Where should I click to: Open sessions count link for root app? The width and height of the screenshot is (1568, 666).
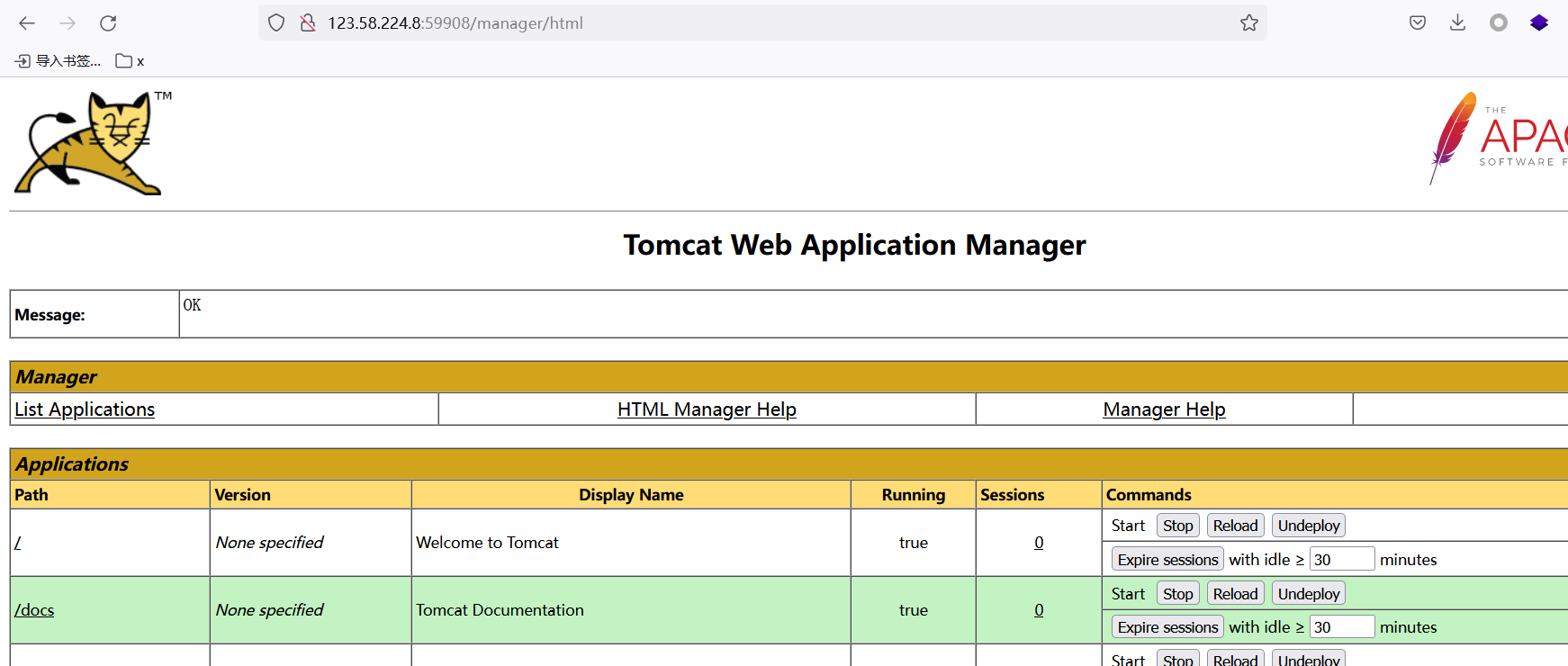pyautogui.click(x=1039, y=543)
